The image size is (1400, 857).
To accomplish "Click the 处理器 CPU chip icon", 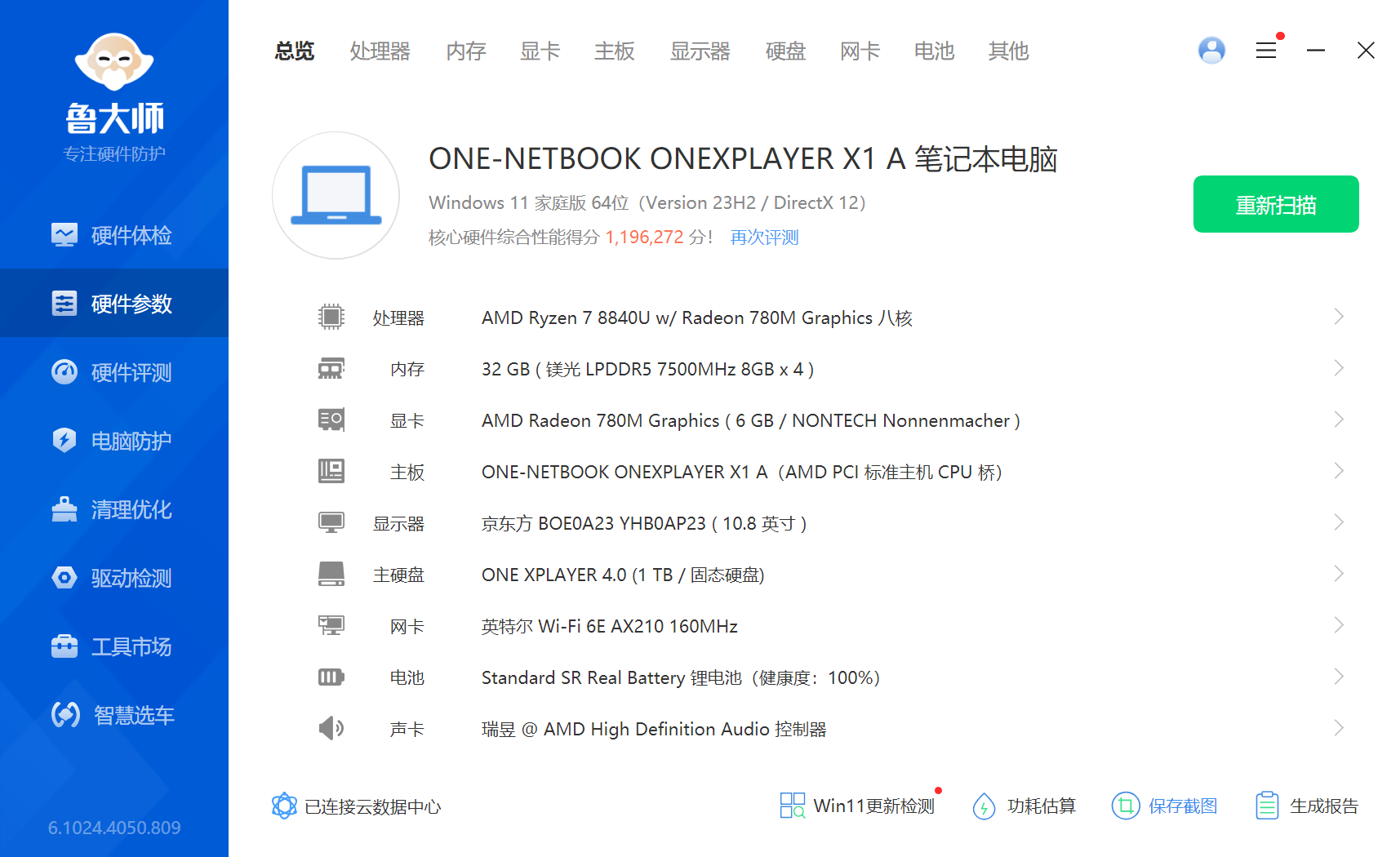I will tap(331, 317).
